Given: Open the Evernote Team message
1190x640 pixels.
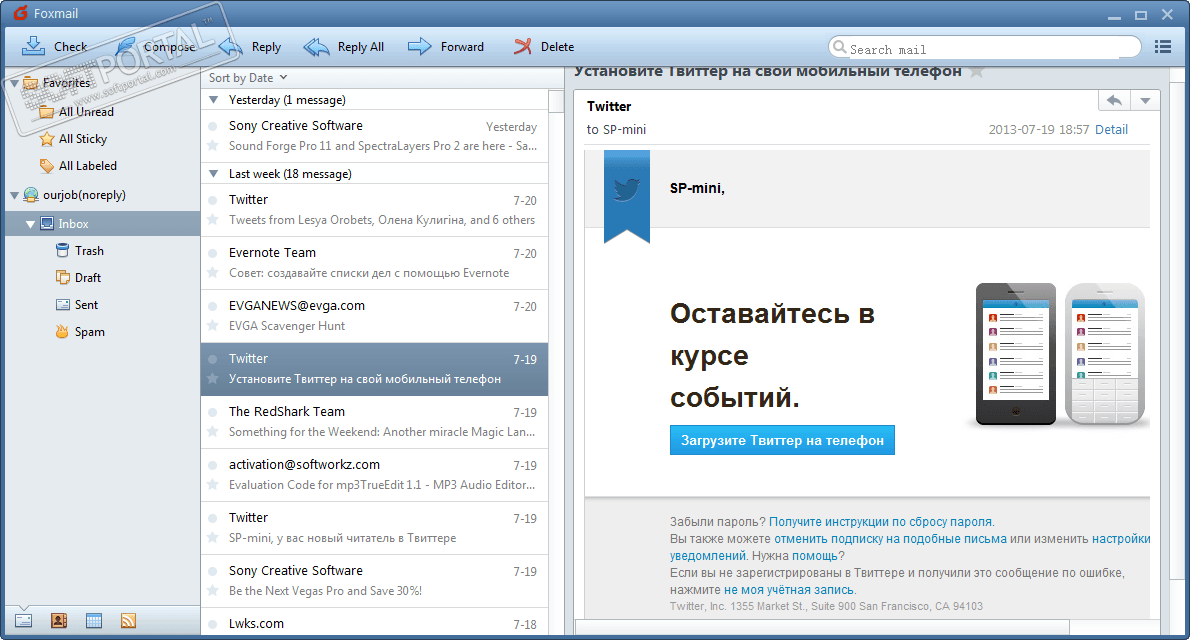Looking at the screenshot, I should click(x=374, y=263).
